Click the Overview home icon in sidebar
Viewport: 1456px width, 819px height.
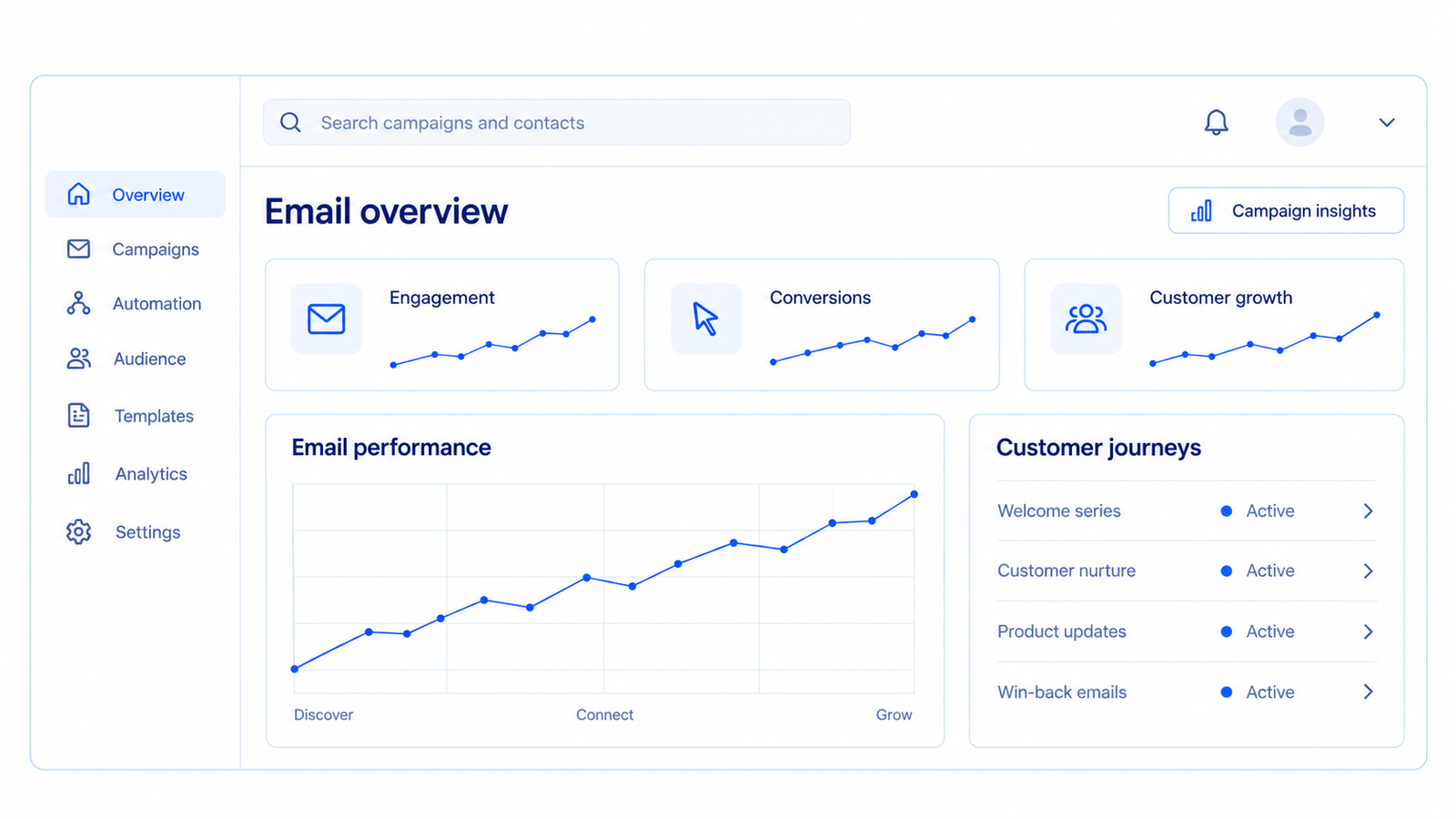(x=79, y=194)
